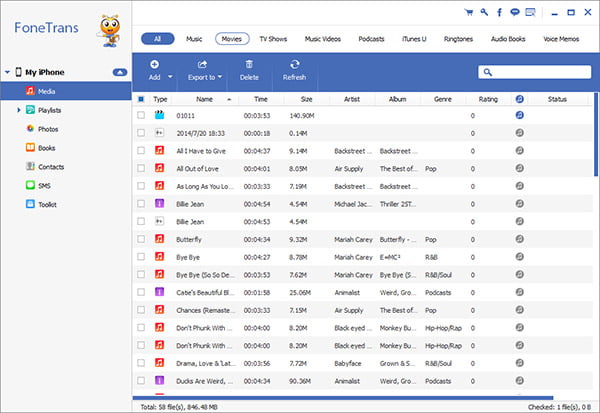Expand the Playlists tree node
This screenshot has width=600, height=413.
18,110
